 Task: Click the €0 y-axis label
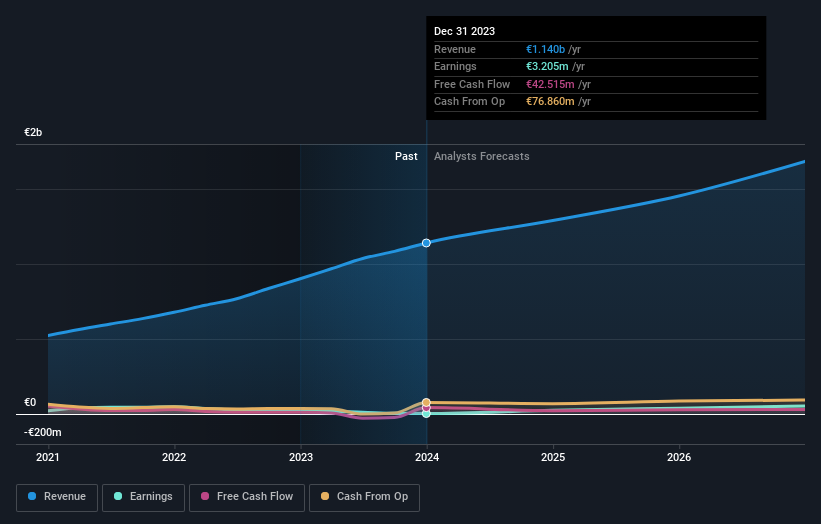[30, 402]
